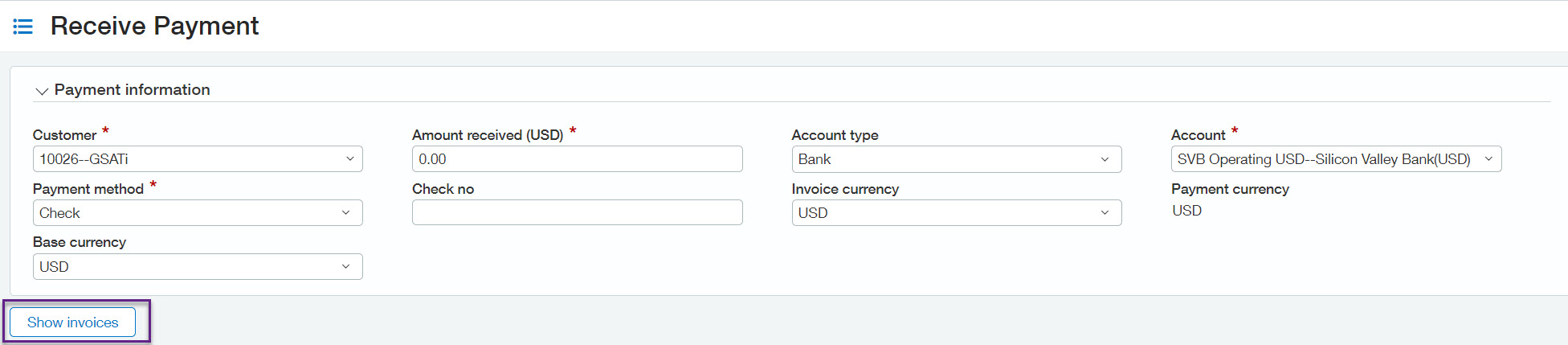Image resolution: width=1568 pixels, height=345 pixels.
Task: Click the Payment information heading text
Action: click(x=132, y=90)
